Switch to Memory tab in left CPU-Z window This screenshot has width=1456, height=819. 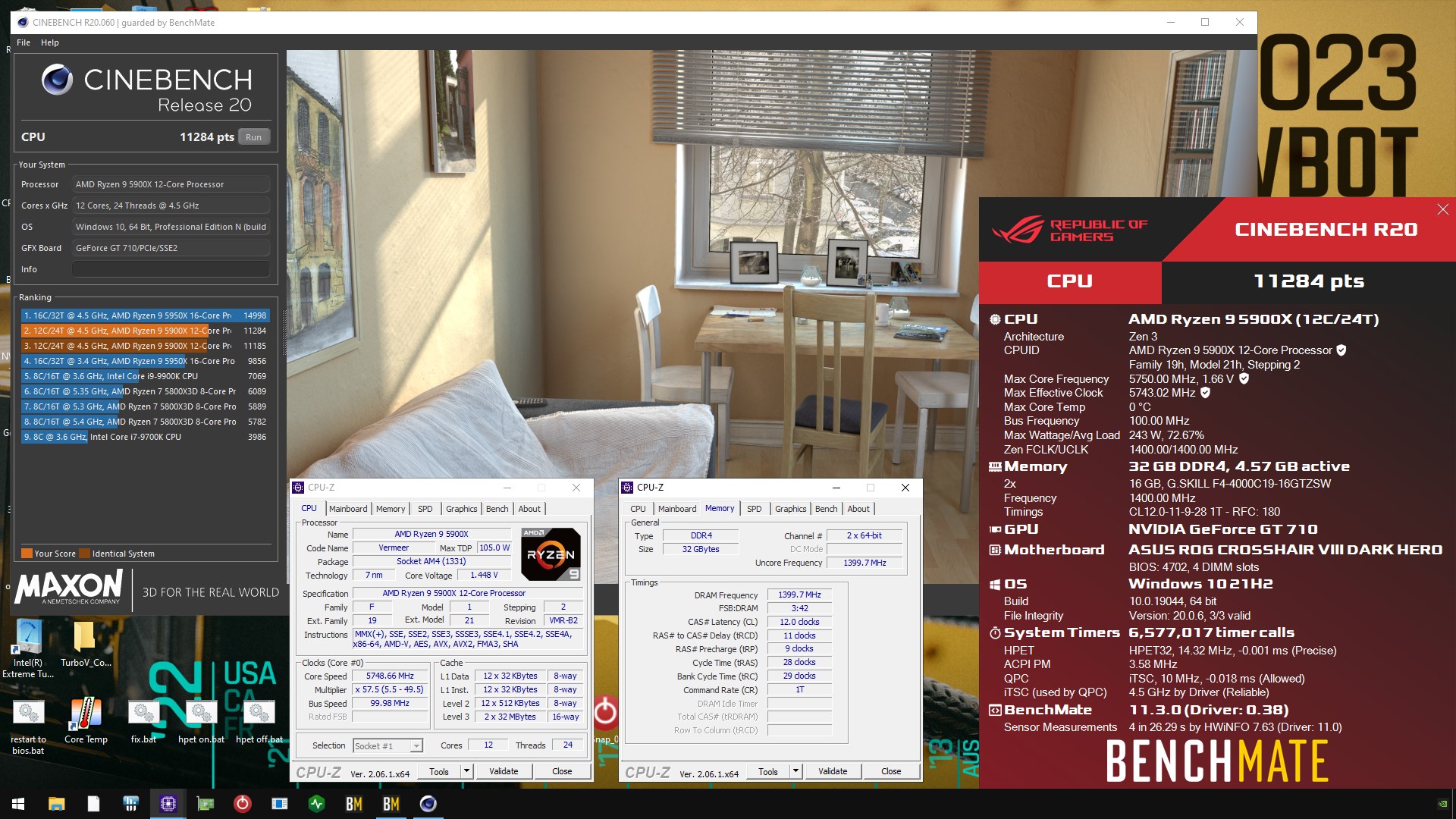pyautogui.click(x=391, y=509)
